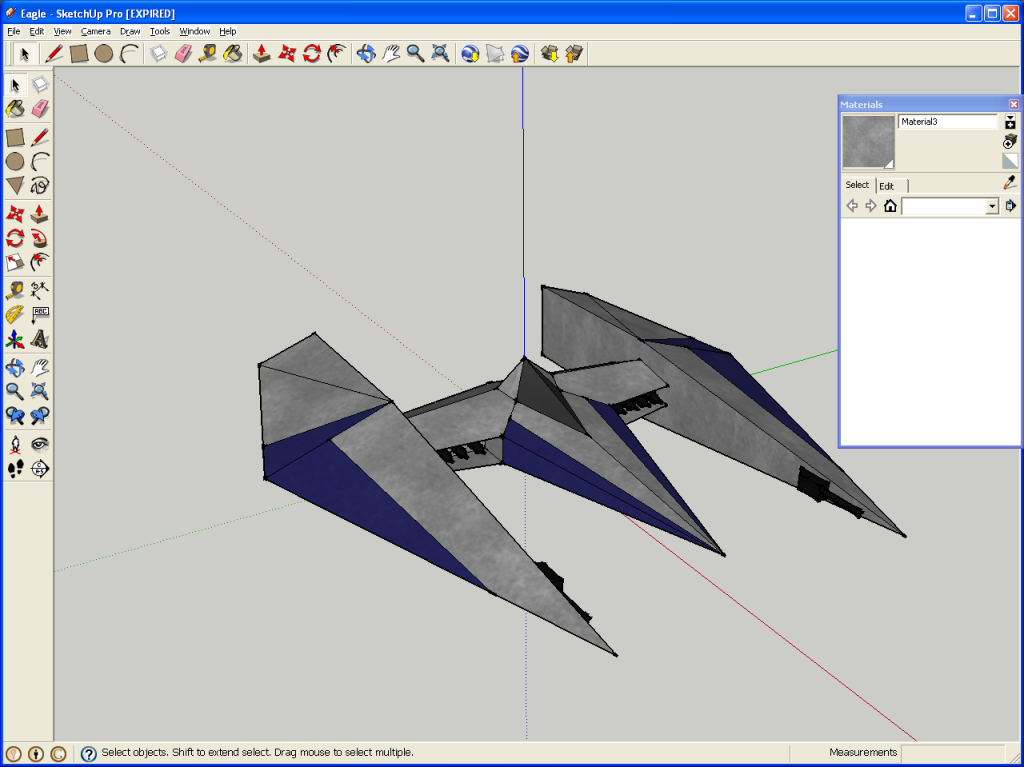Image resolution: width=1024 pixels, height=767 pixels.
Task: Click the Previous view zoom icon
Action: click(x=15, y=416)
